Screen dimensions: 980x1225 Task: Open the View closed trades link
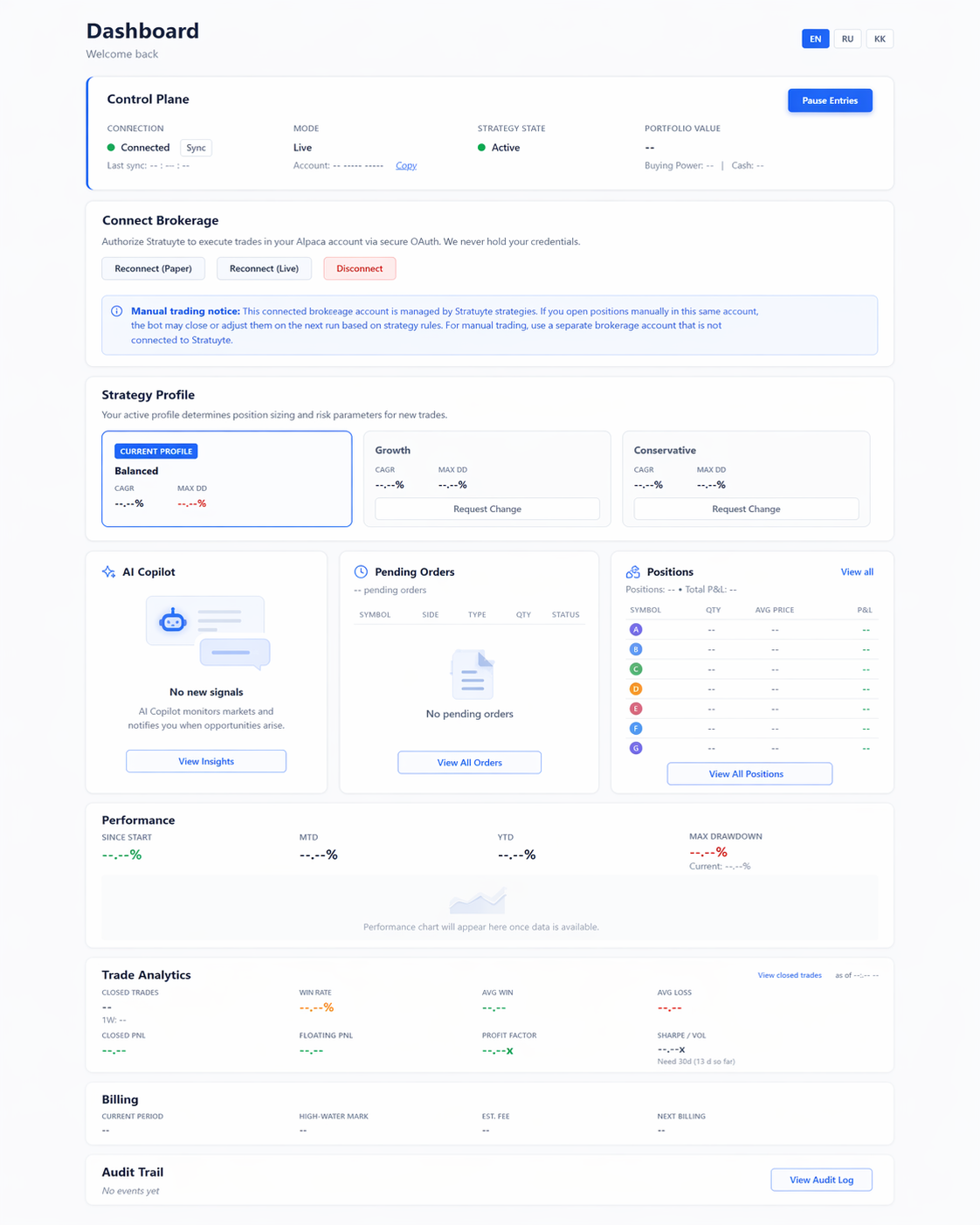[x=790, y=975]
